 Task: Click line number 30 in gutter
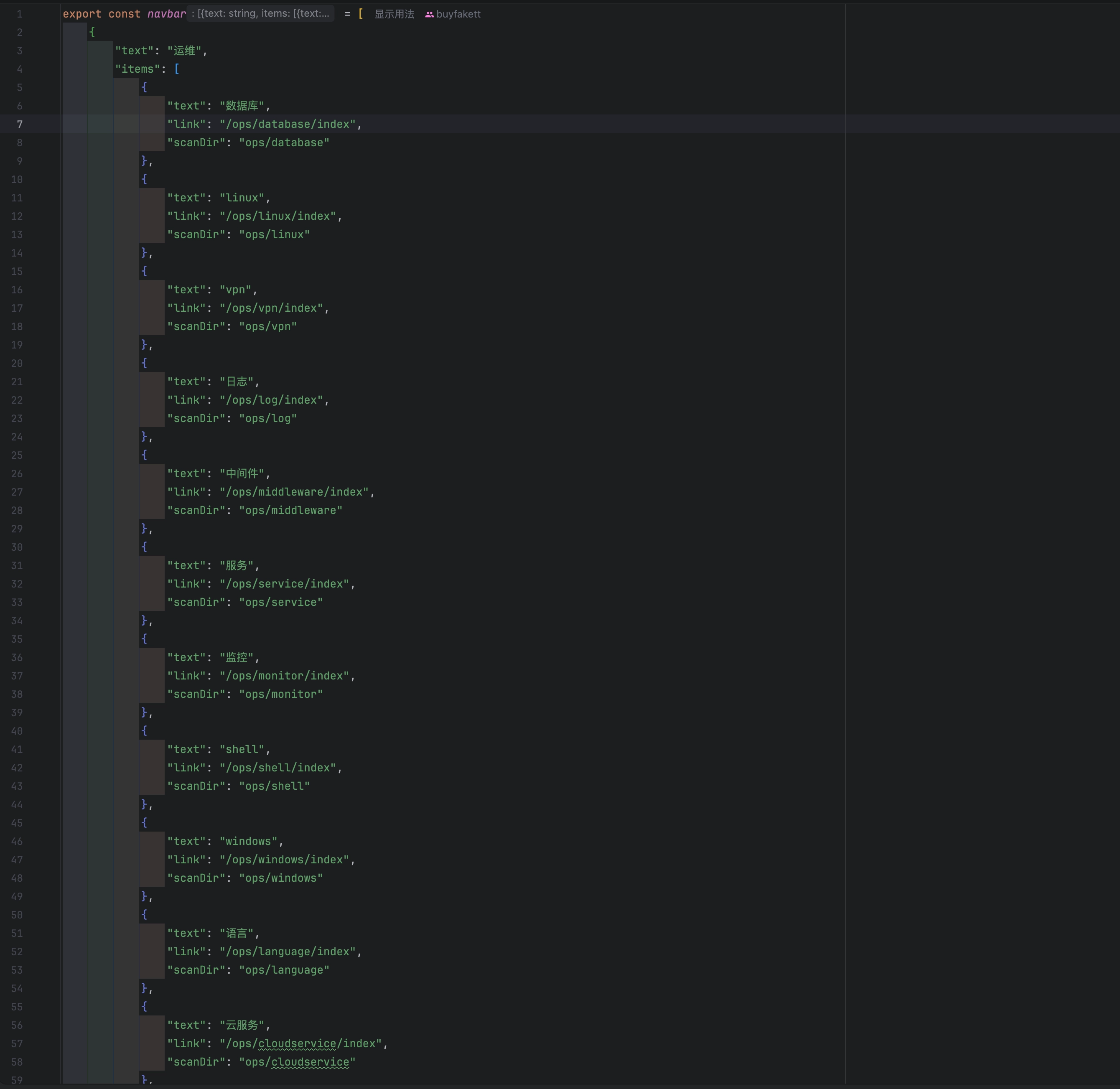(17, 547)
